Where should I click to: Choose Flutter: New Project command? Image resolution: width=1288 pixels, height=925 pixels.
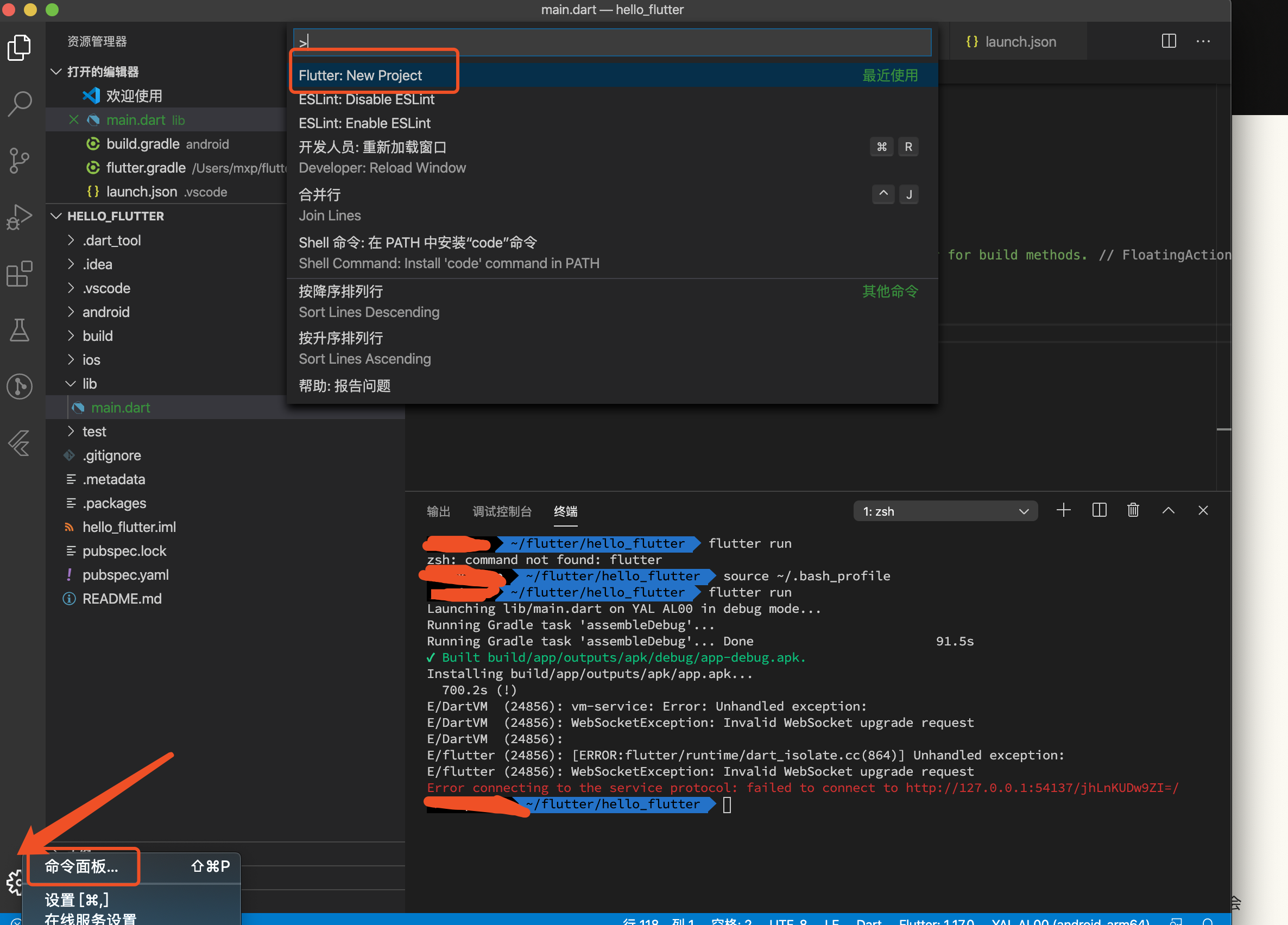coord(360,75)
